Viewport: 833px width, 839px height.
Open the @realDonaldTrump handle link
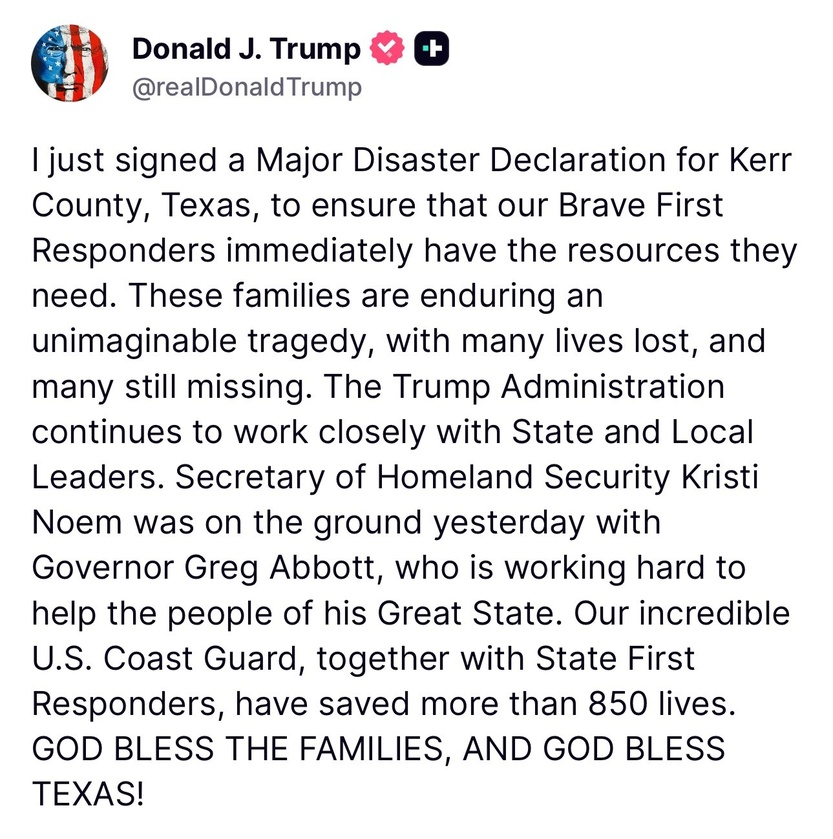pos(247,88)
